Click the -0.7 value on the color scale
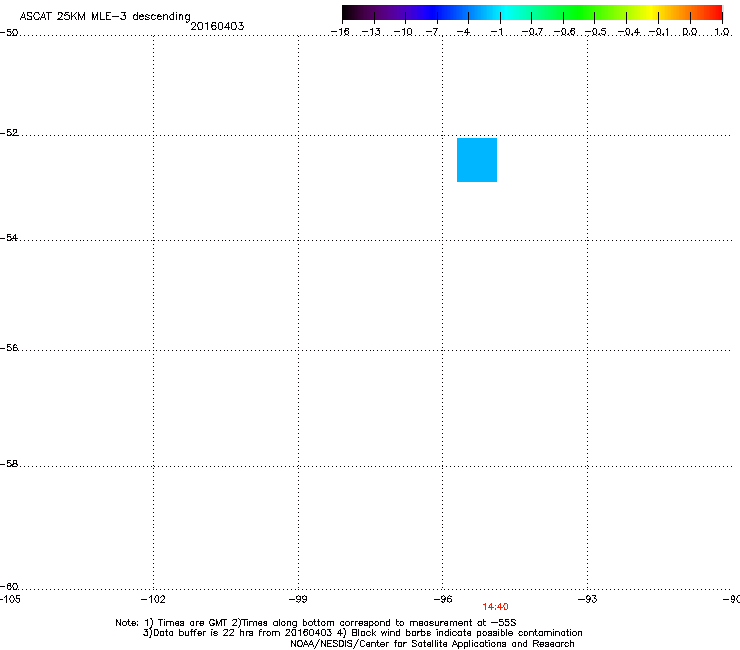 532,32
